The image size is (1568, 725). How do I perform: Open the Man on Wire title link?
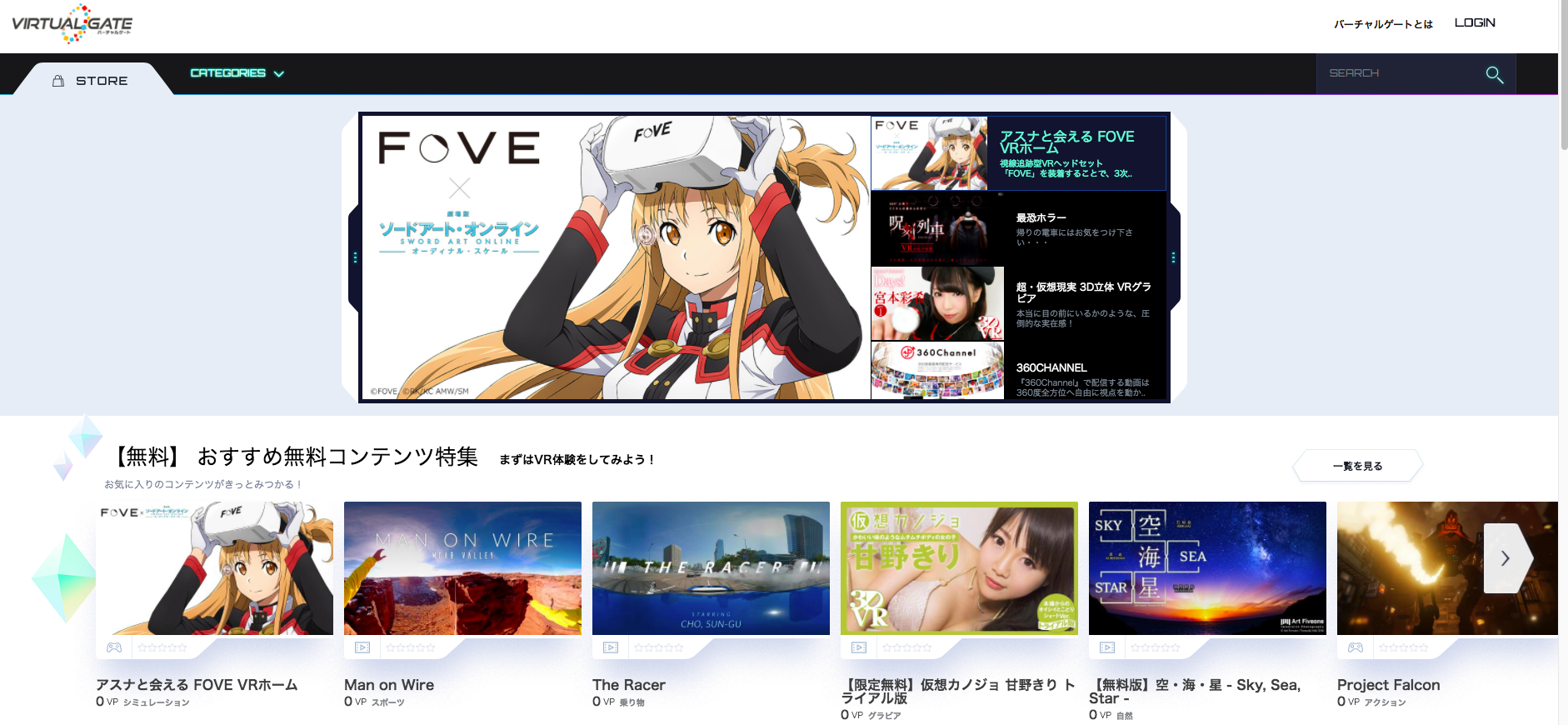pos(389,685)
